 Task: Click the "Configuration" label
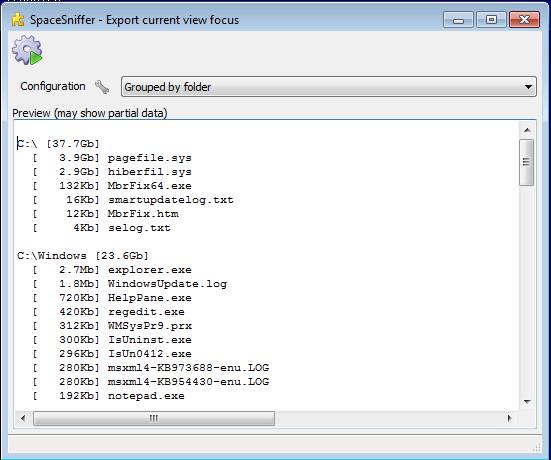click(x=53, y=86)
